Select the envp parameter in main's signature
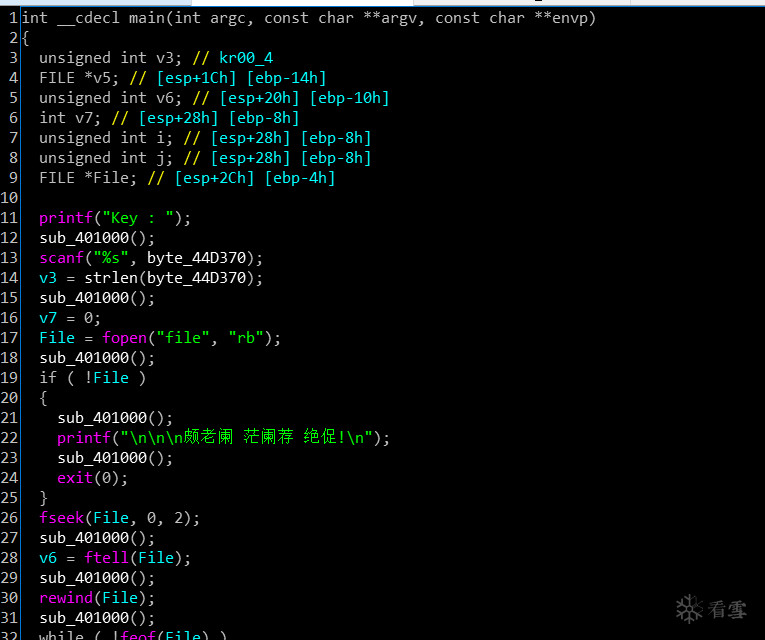765x640 pixels. pyautogui.click(x=569, y=18)
